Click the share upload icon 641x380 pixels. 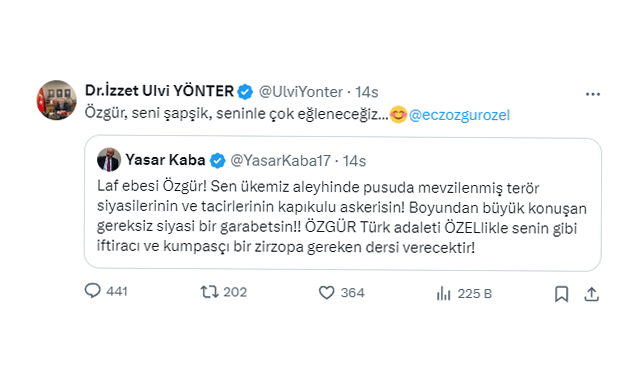point(591,294)
